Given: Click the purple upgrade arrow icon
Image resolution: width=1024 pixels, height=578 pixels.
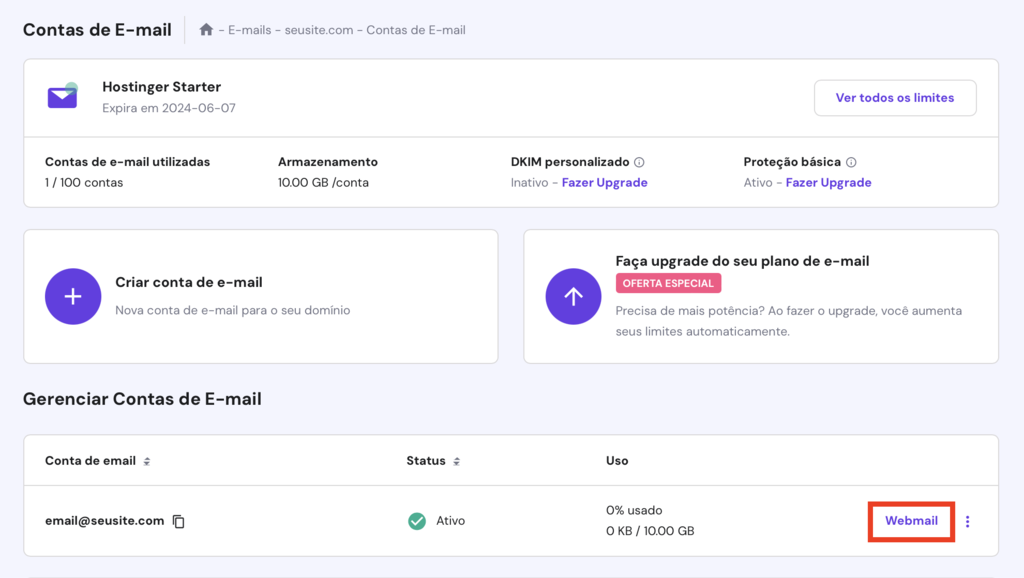Looking at the screenshot, I should (x=573, y=296).
